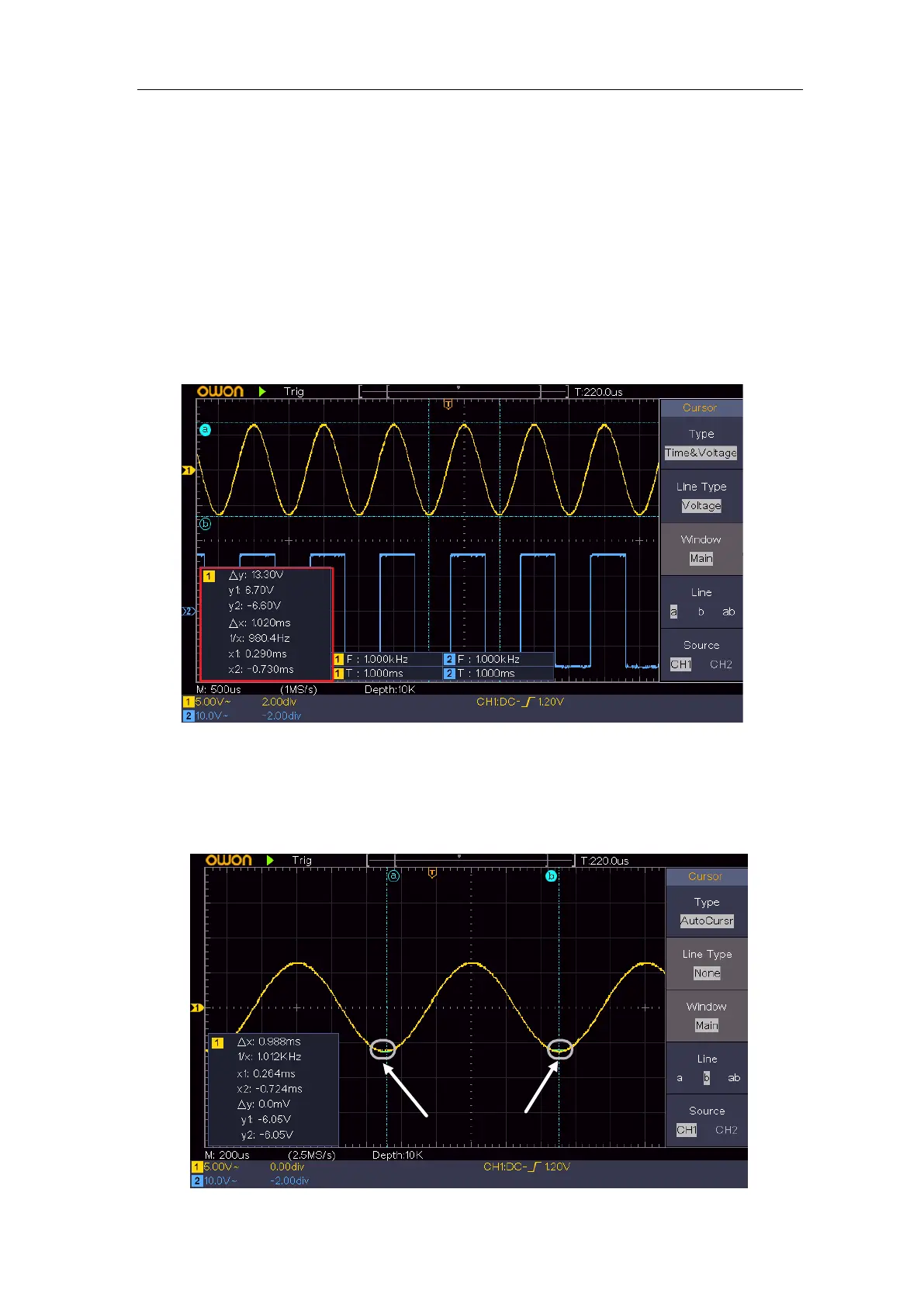Viewport: 924px width, 1307px height.
Task: Click the yellow '1' badge in the 13.30V readout box
Action: tap(209, 576)
